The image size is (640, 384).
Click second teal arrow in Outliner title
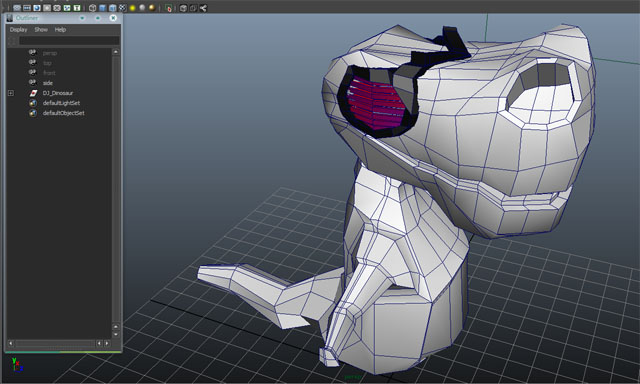coord(98,18)
